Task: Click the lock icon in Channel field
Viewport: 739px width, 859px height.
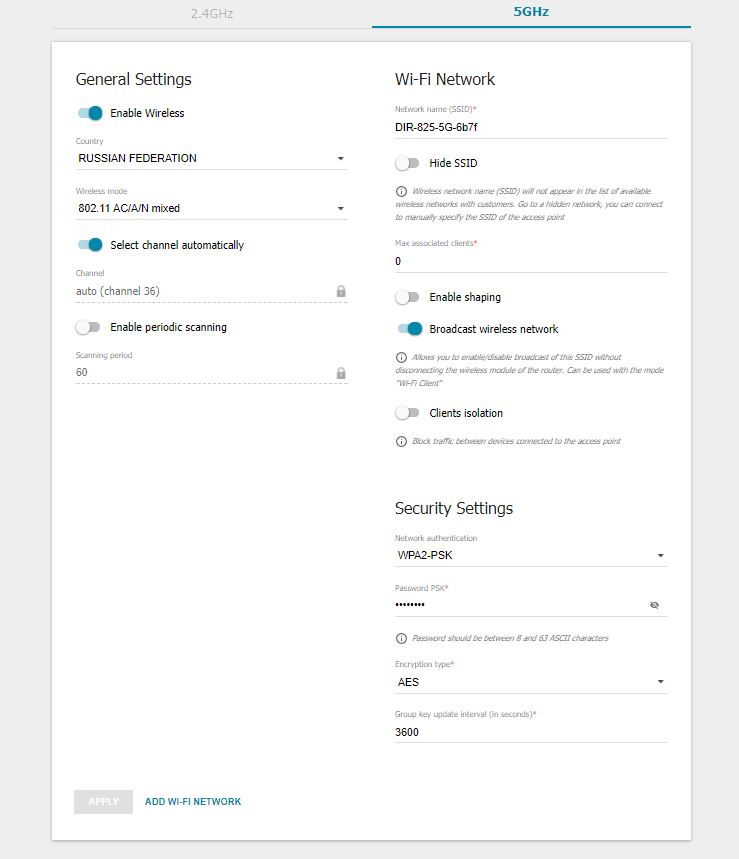Action: pyautogui.click(x=341, y=291)
